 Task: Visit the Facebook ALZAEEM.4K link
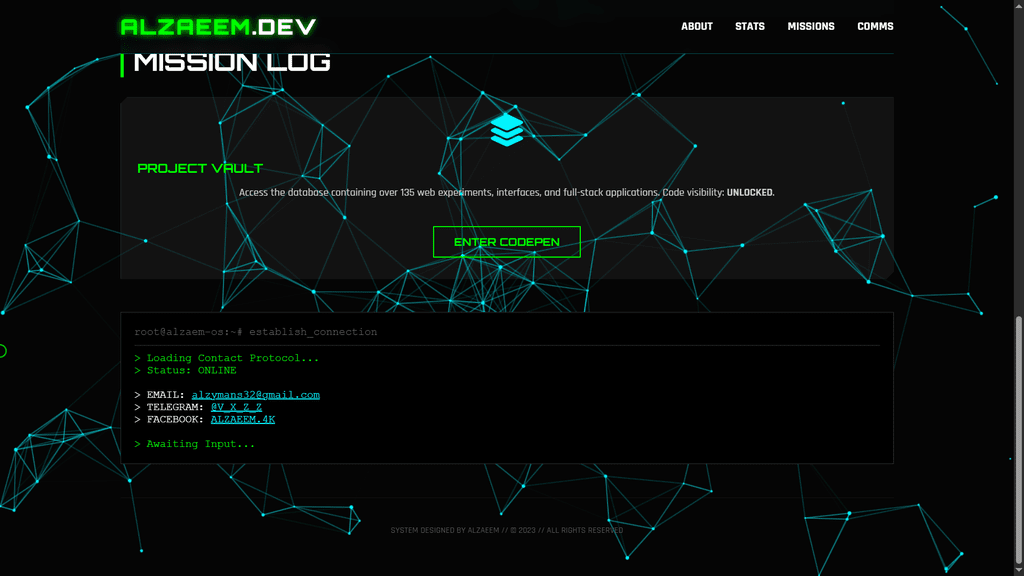tap(242, 420)
